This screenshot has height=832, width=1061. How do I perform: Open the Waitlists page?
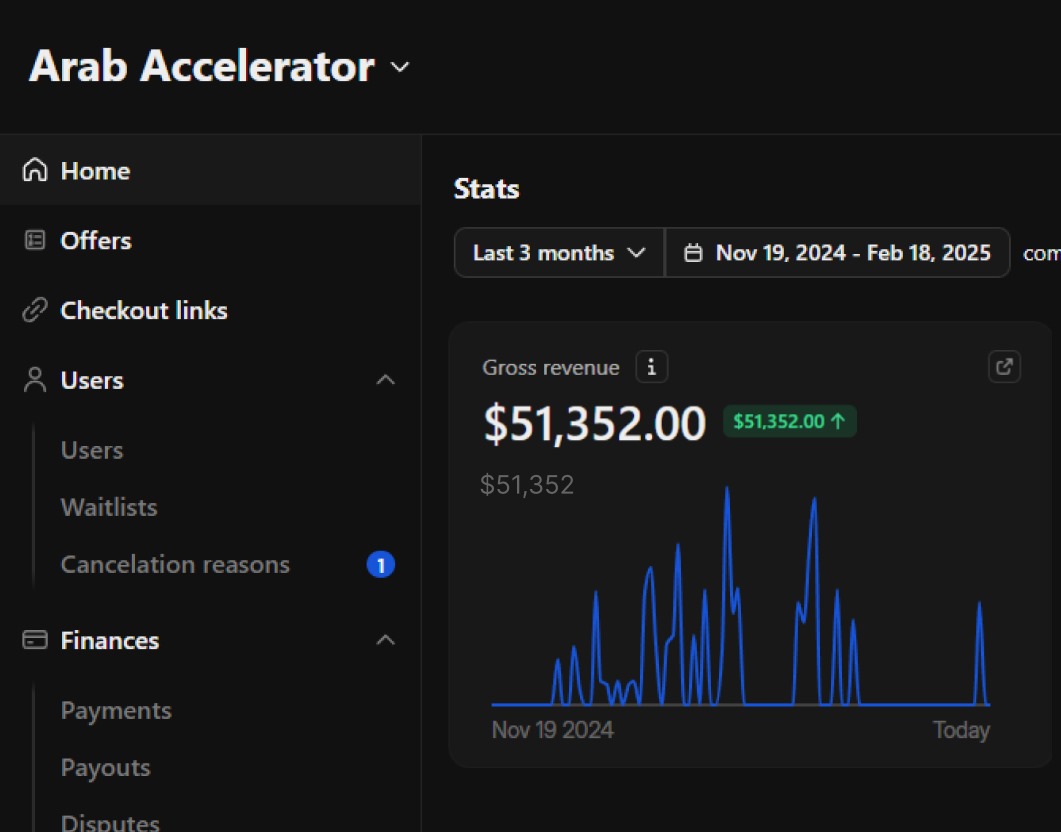[x=109, y=507]
